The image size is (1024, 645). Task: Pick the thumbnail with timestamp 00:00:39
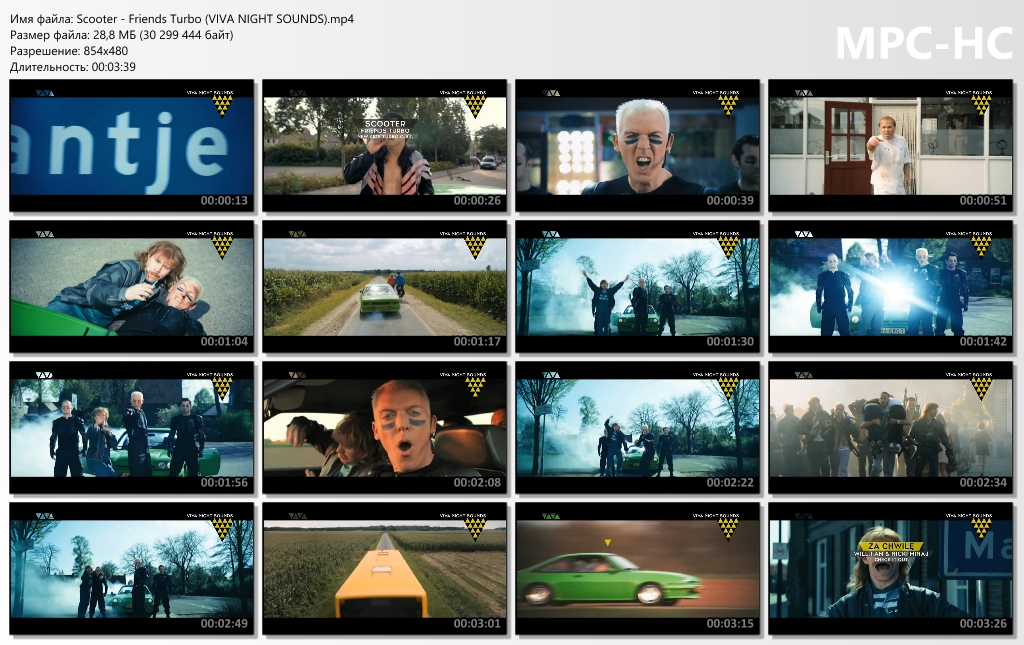637,146
